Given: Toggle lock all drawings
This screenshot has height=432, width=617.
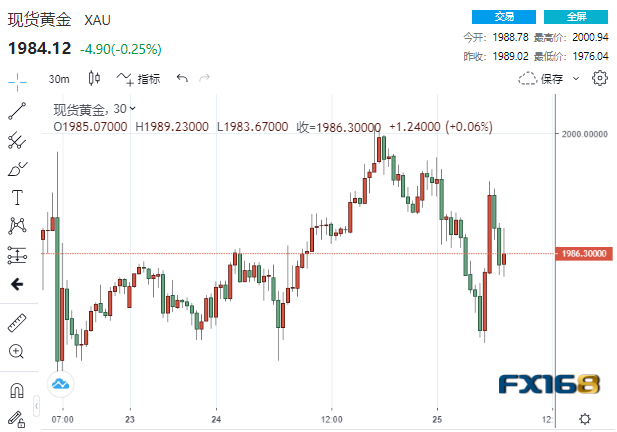Looking at the screenshot, I should pos(17,418).
